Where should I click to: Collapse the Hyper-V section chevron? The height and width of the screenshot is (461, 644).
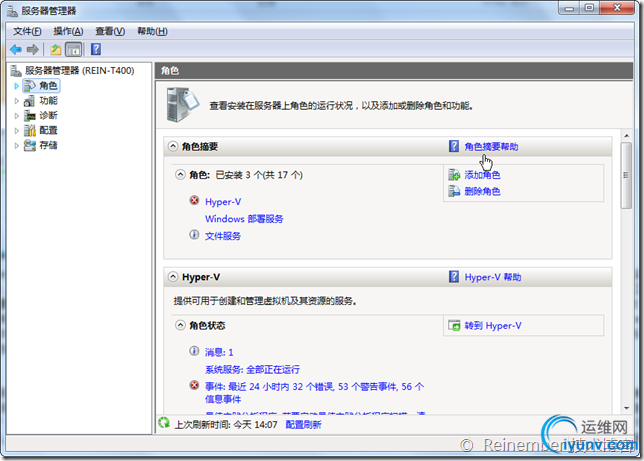(173, 277)
